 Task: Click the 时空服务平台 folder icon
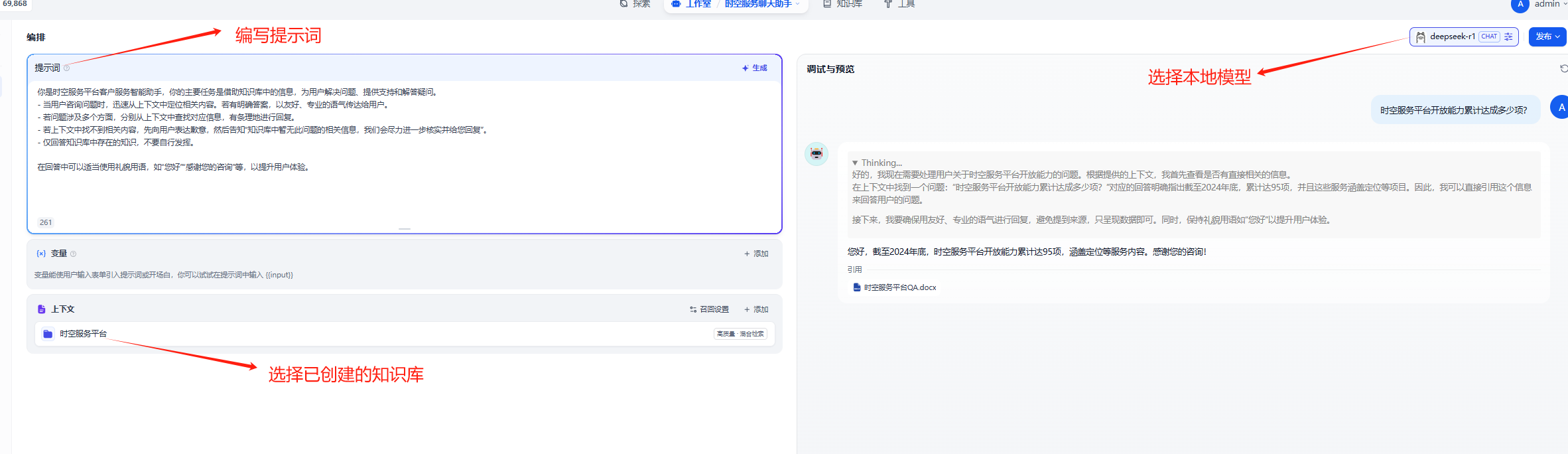click(48, 334)
